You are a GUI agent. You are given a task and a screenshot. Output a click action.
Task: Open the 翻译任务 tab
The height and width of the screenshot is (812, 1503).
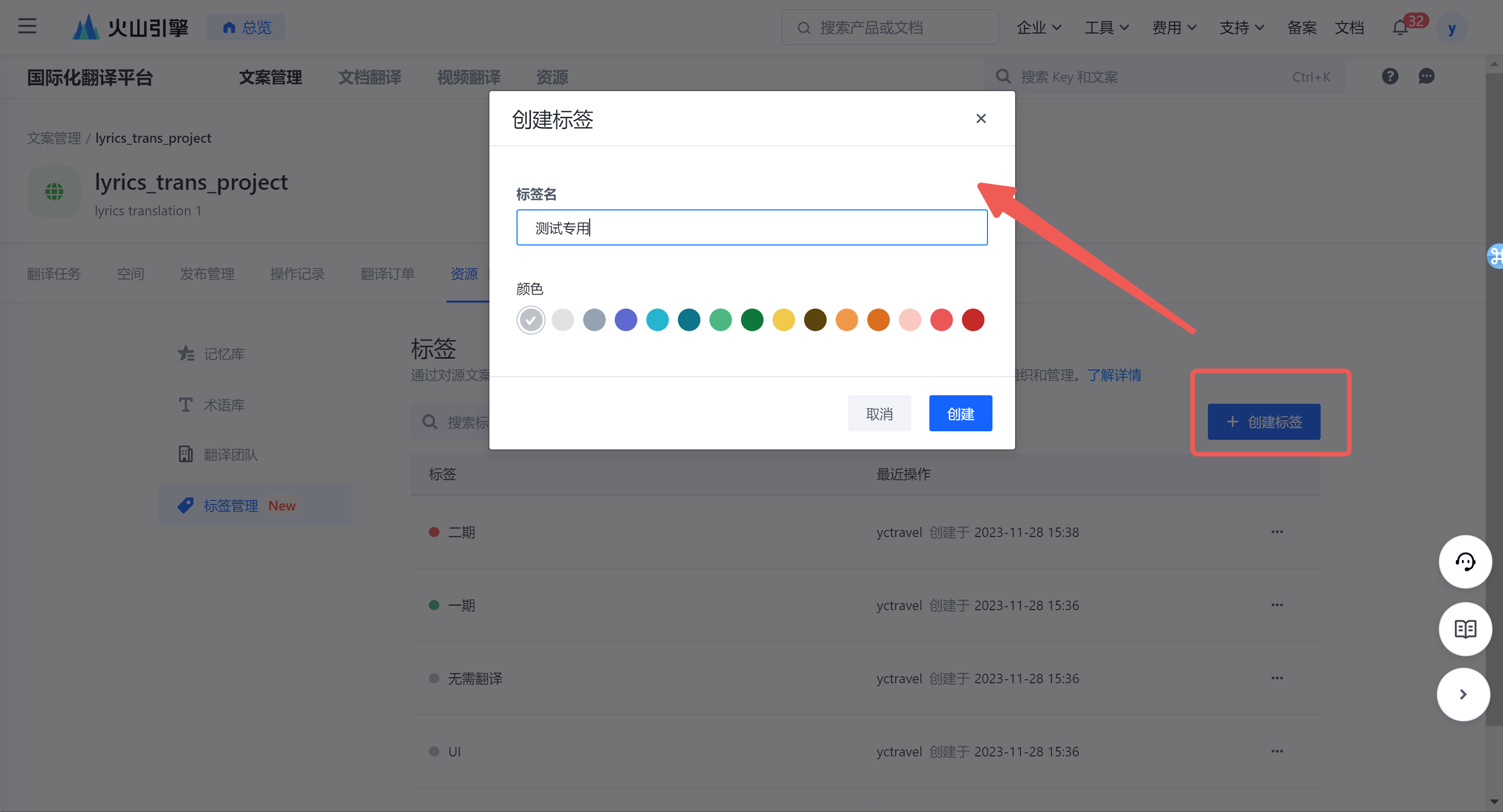(x=54, y=274)
